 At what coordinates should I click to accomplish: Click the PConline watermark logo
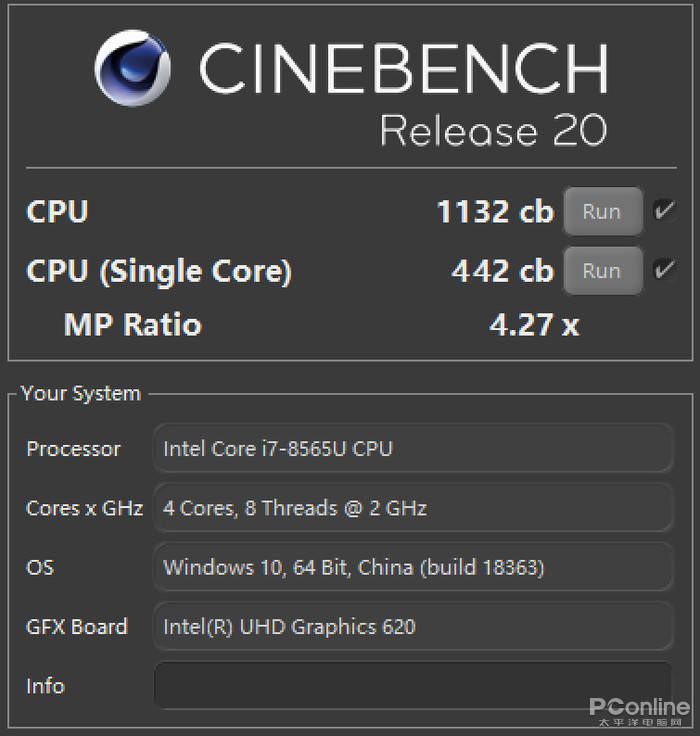coord(639,709)
